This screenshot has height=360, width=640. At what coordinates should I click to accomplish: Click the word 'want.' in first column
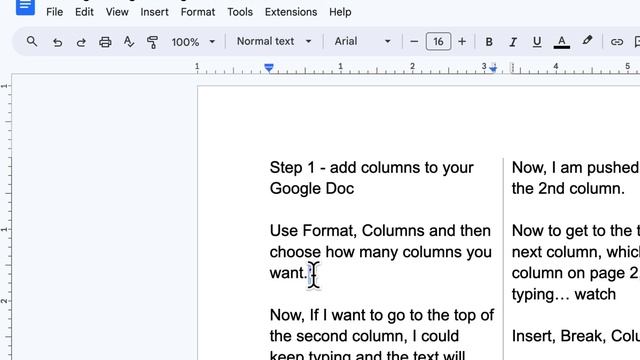pyautogui.click(x=288, y=273)
